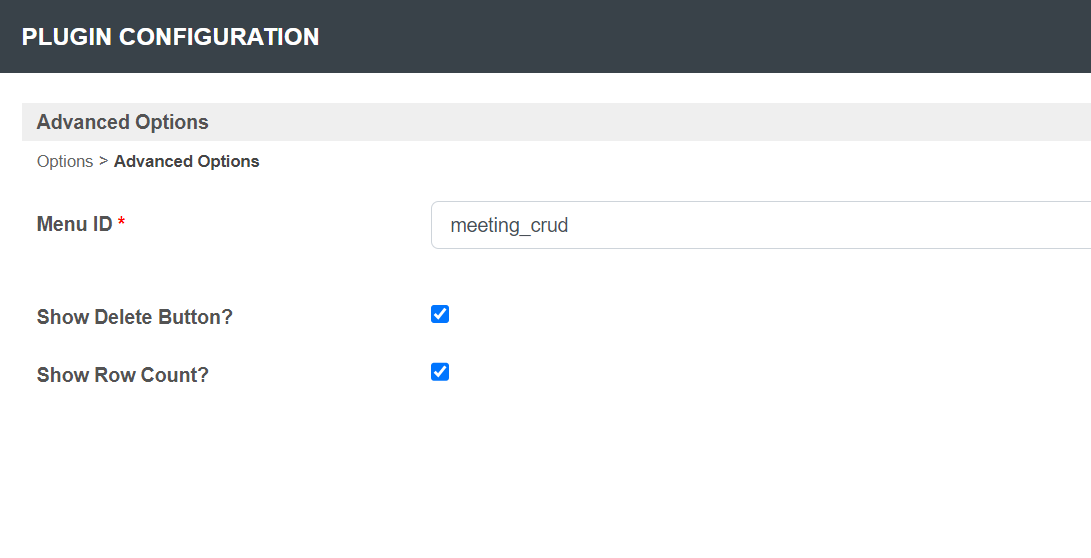Image resolution: width=1091 pixels, height=558 pixels.
Task: Click the PLUGIN CONFIGURATION title text
Action: (x=171, y=37)
